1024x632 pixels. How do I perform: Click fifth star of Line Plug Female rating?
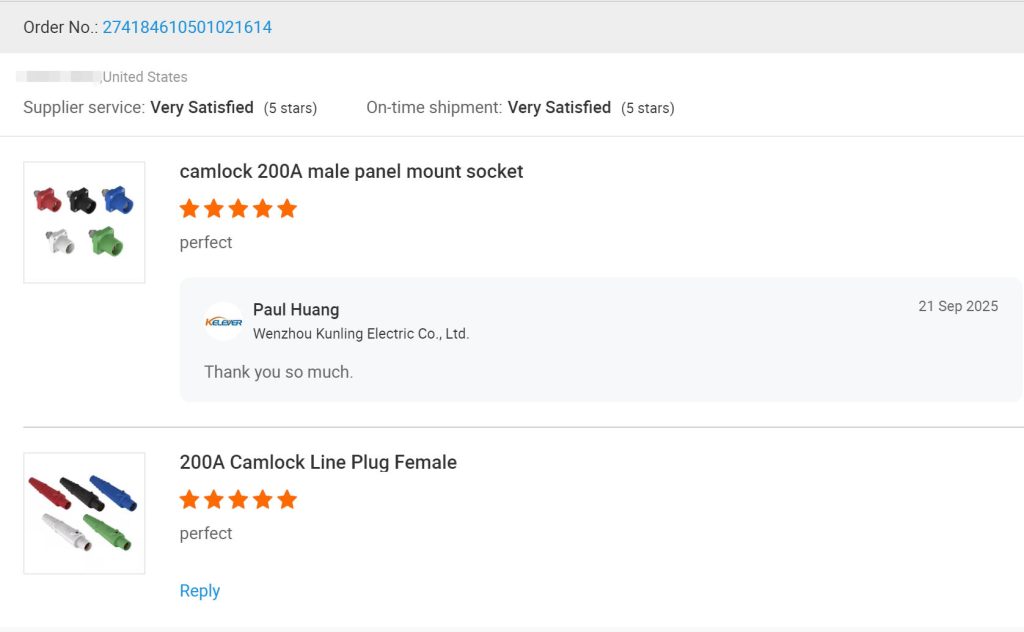(x=287, y=500)
